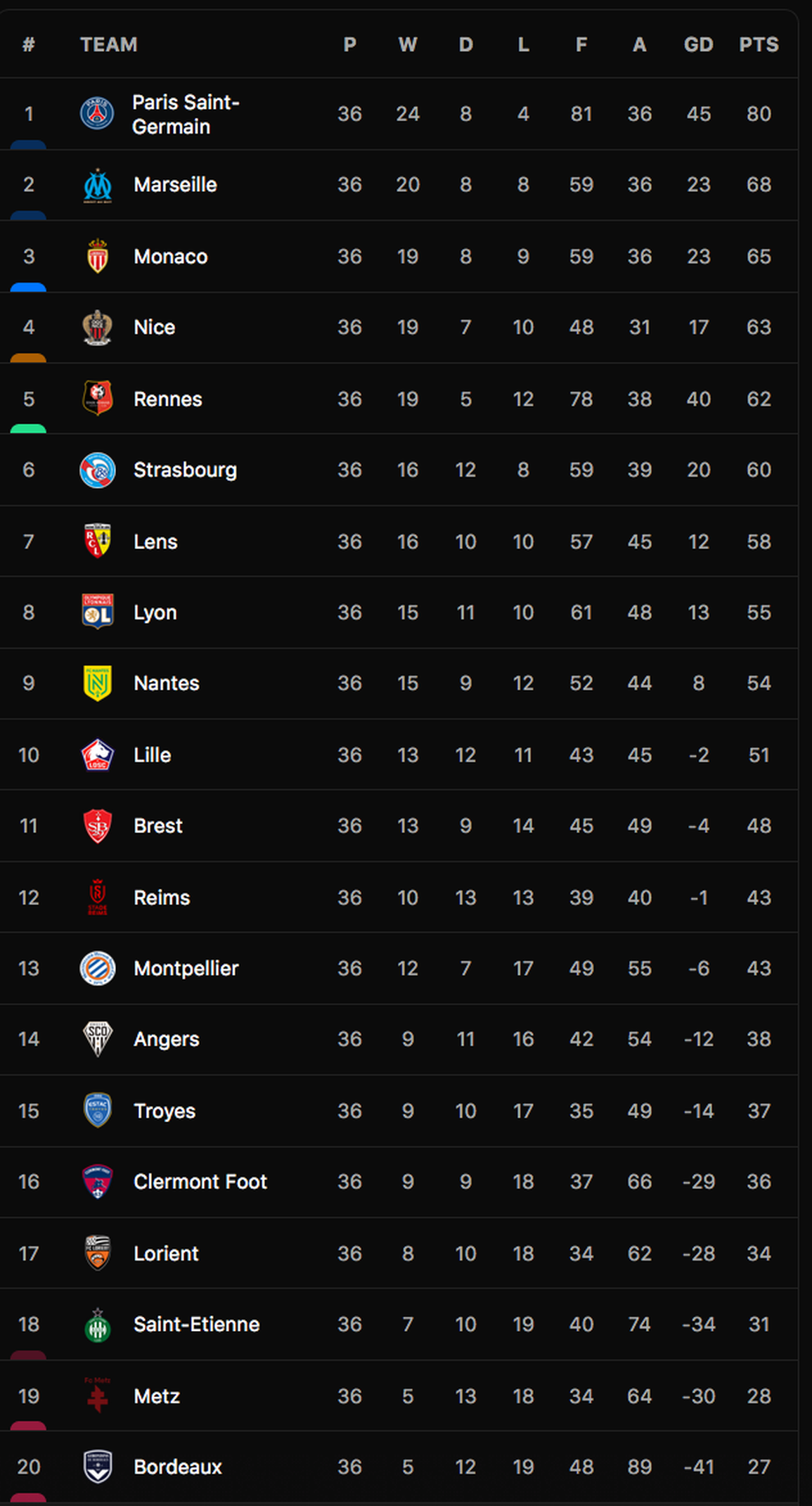
Task: Click the Lyon OL logo
Action: [98, 612]
